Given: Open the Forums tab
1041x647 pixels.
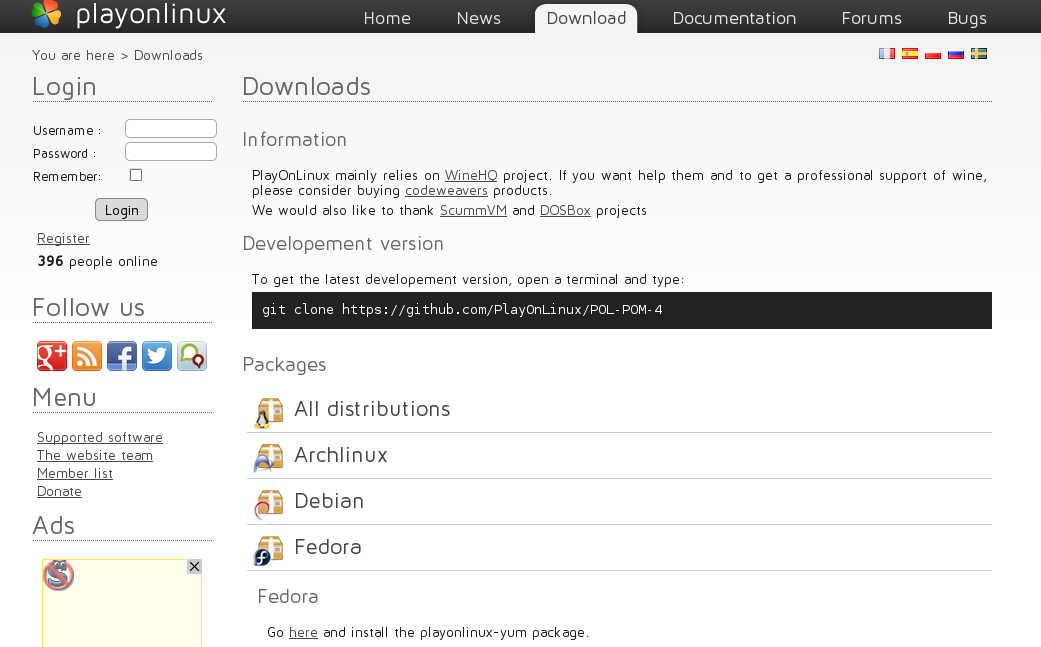Looking at the screenshot, I should point(872,18).
